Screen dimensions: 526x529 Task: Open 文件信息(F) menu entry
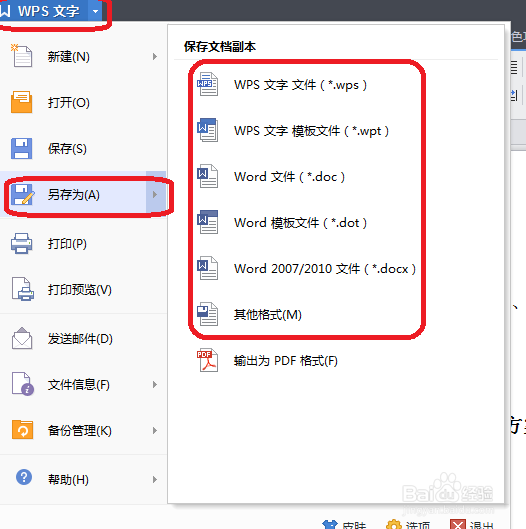(83, 384)
